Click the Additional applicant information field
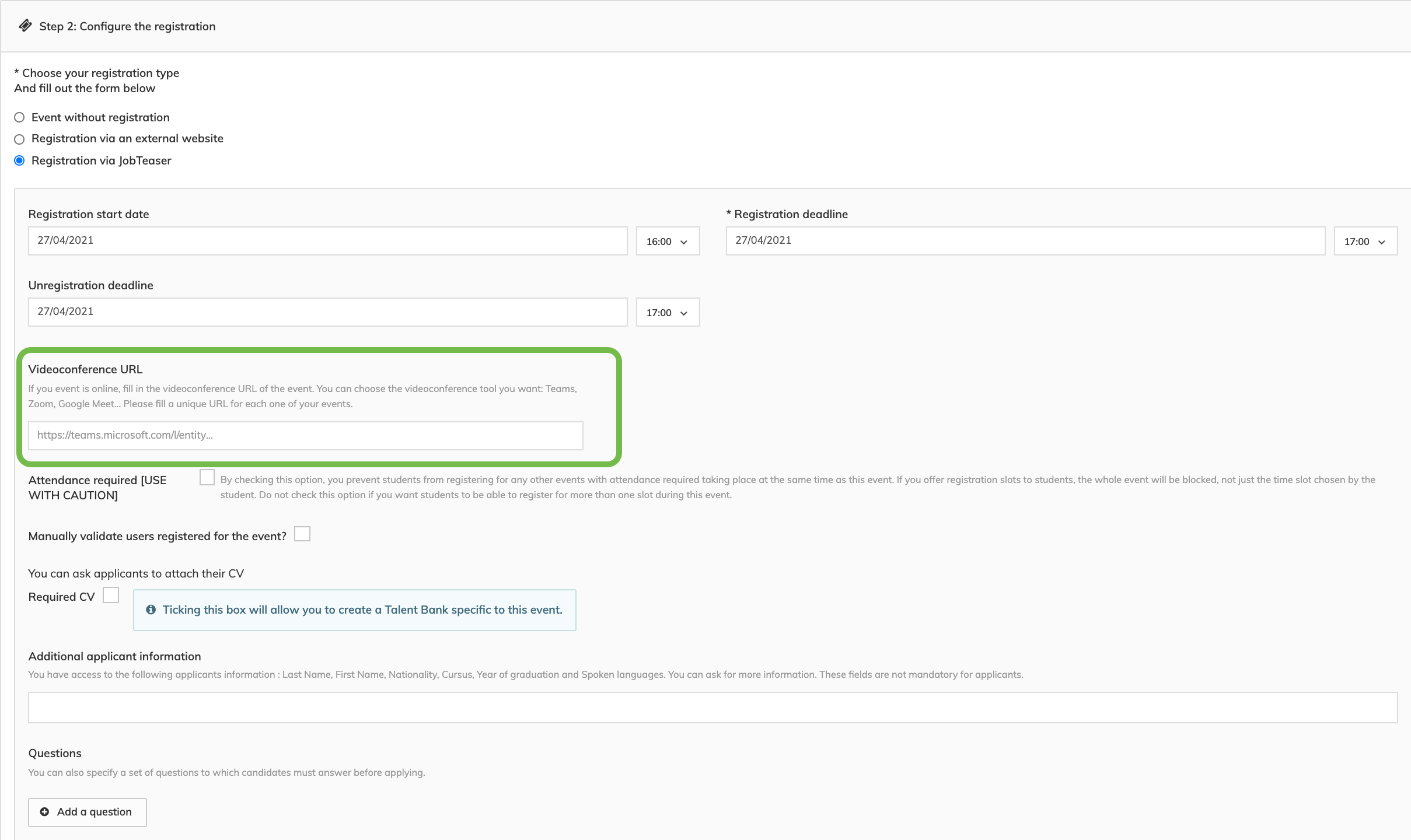This screenshot has width=1411, height=840. [713, 707]
